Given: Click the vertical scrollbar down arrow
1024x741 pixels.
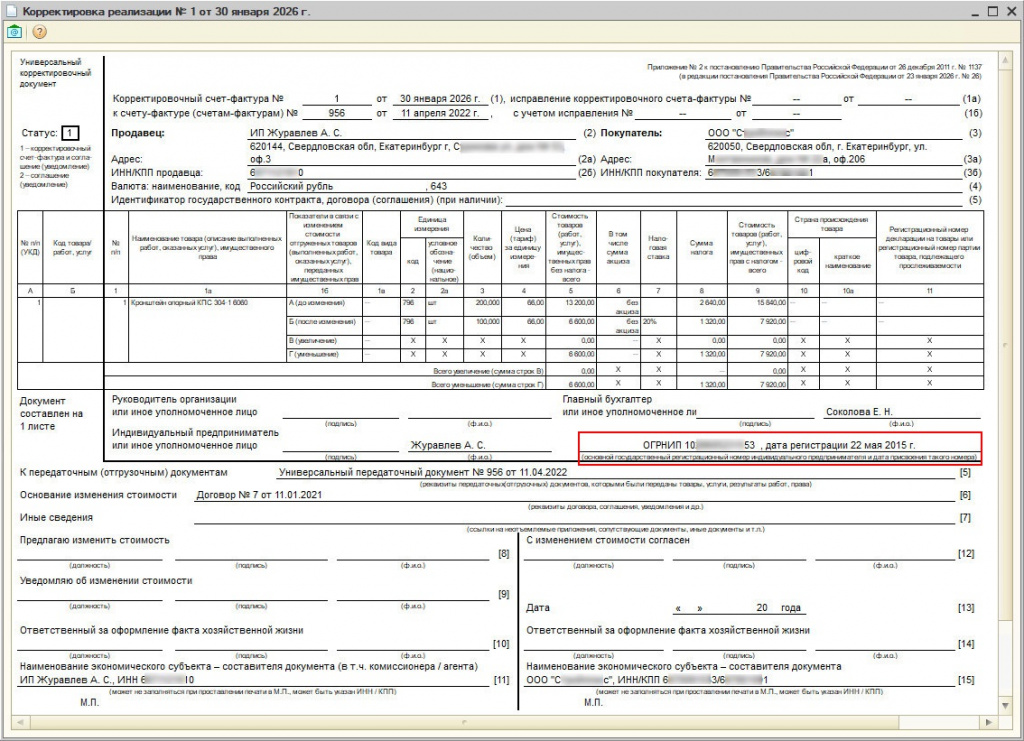Looking at the screenshot, I should point(1006,706).
